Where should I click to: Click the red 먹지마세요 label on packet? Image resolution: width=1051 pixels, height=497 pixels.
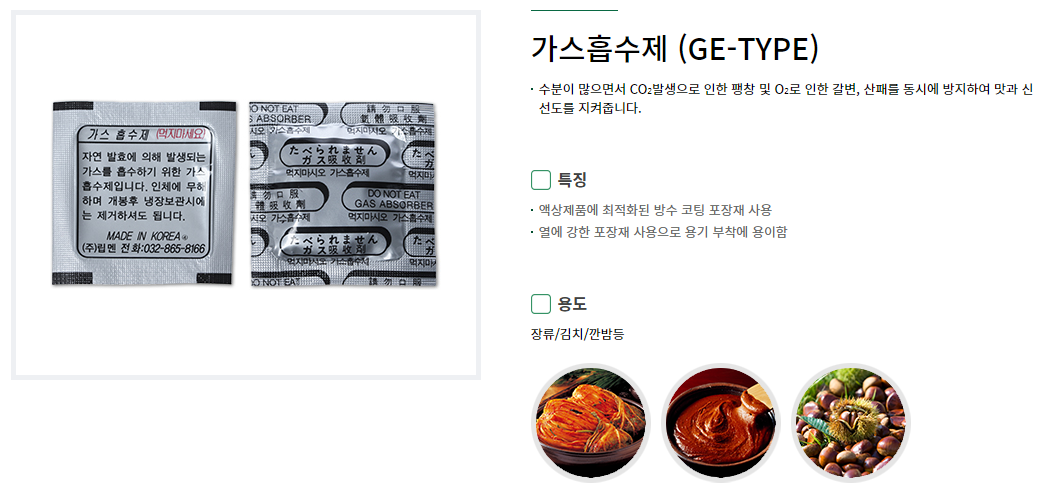pos(179,133)
